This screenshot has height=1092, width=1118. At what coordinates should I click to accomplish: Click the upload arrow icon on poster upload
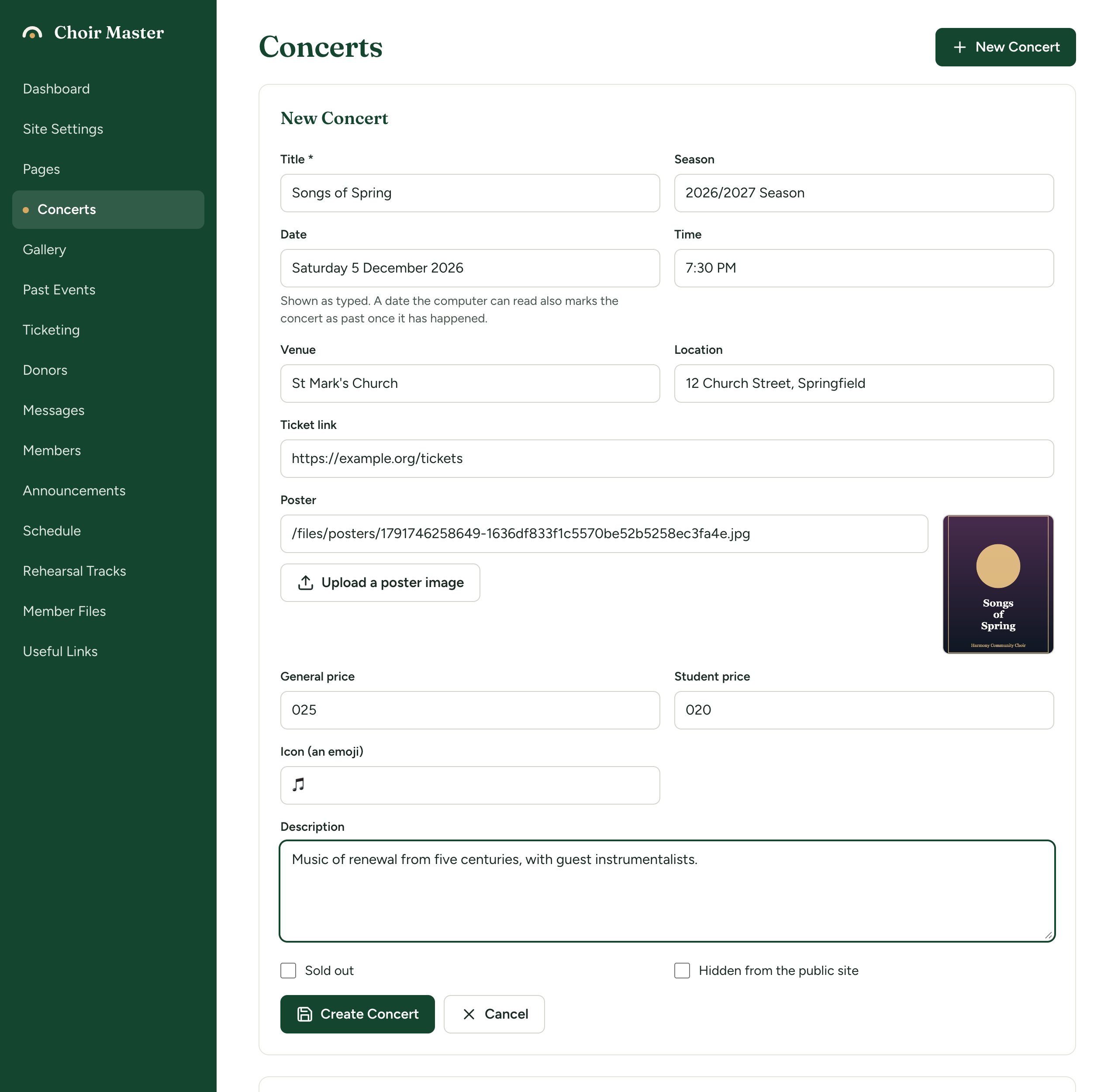point(306,583)
